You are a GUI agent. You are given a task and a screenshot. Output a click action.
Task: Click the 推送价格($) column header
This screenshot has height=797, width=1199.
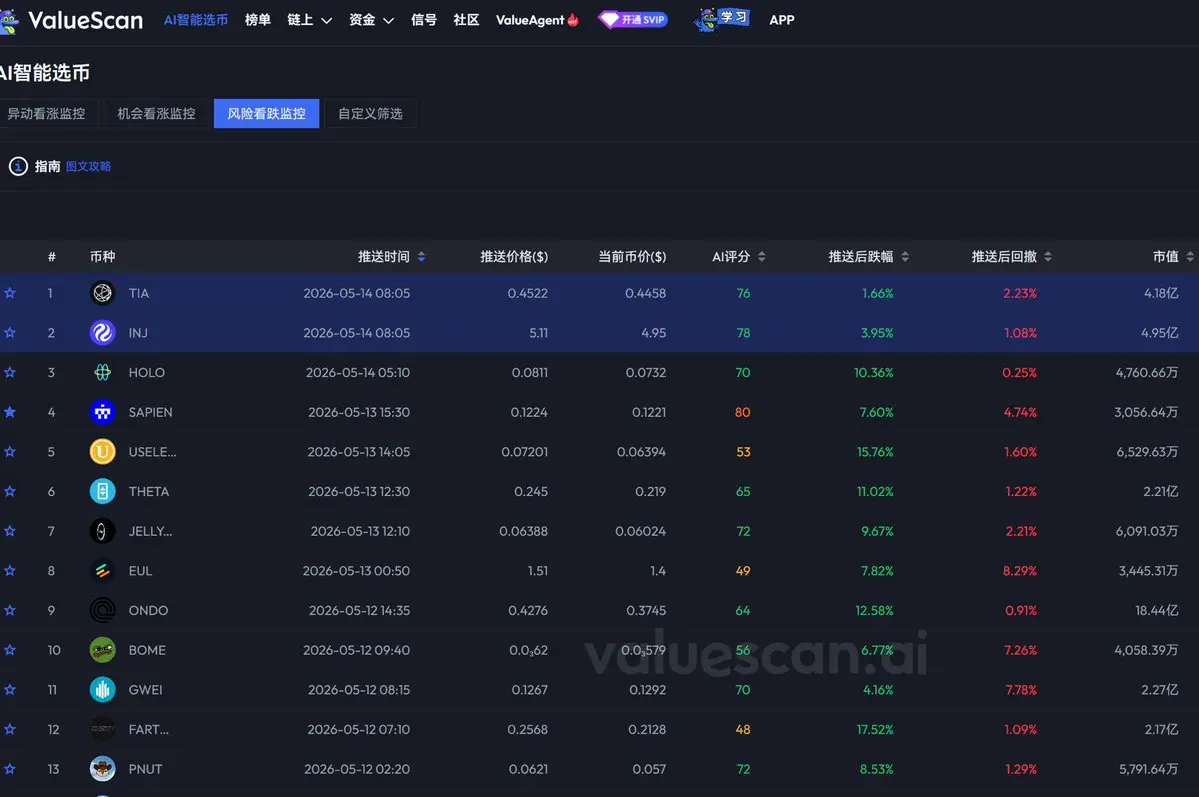tap(514, 257)
